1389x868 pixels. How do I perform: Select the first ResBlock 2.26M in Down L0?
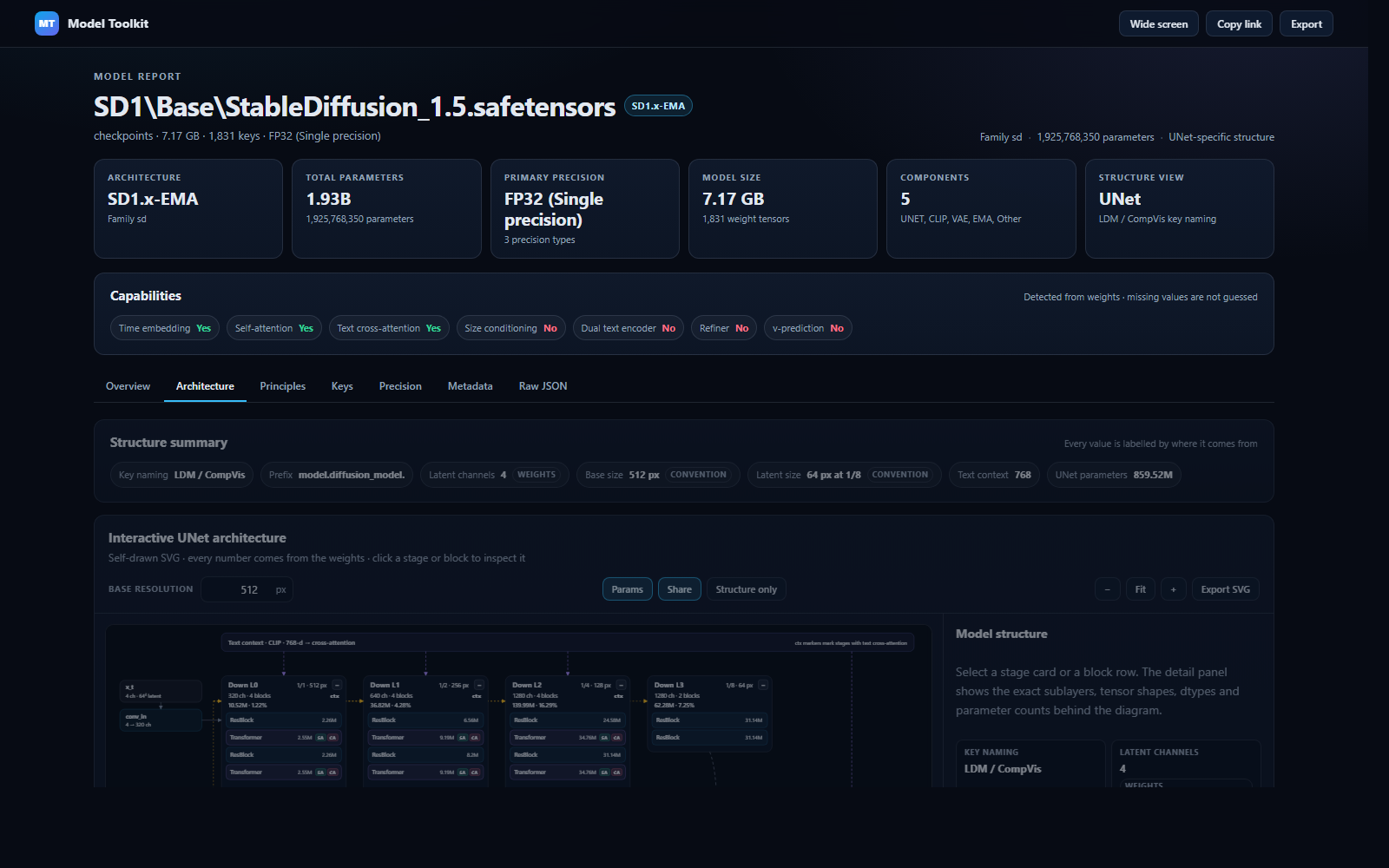283,720
